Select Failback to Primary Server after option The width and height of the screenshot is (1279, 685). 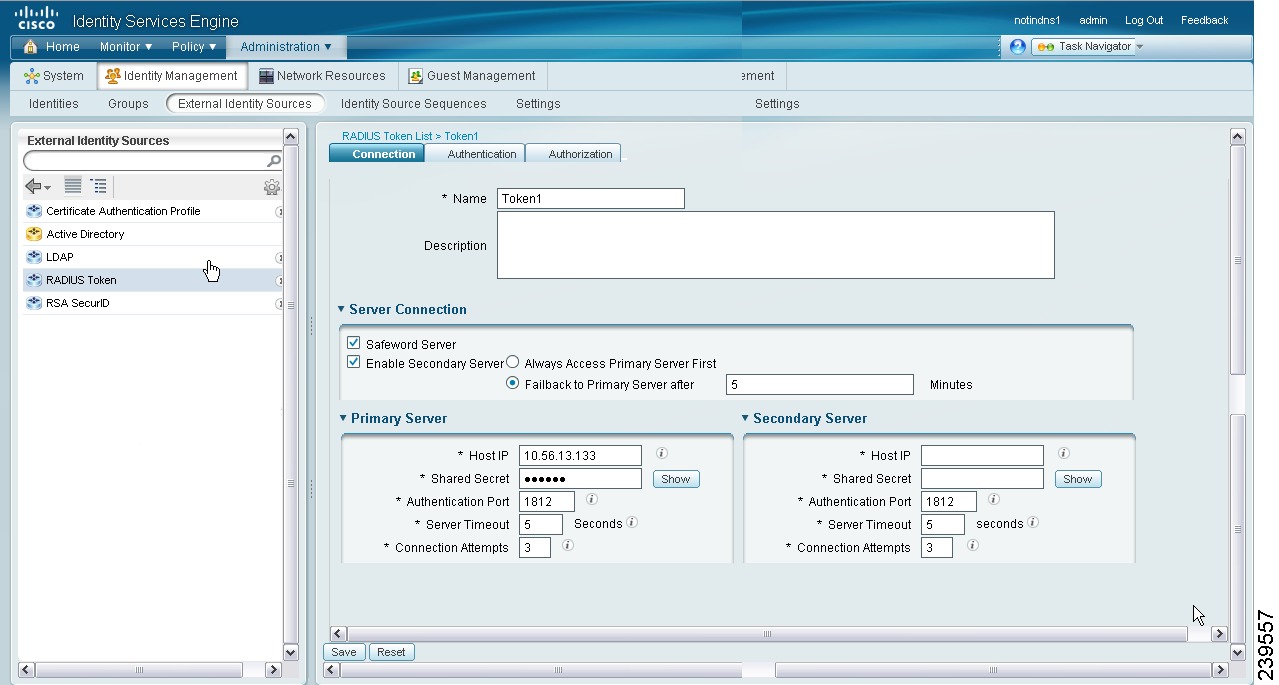tap(513, 384)
